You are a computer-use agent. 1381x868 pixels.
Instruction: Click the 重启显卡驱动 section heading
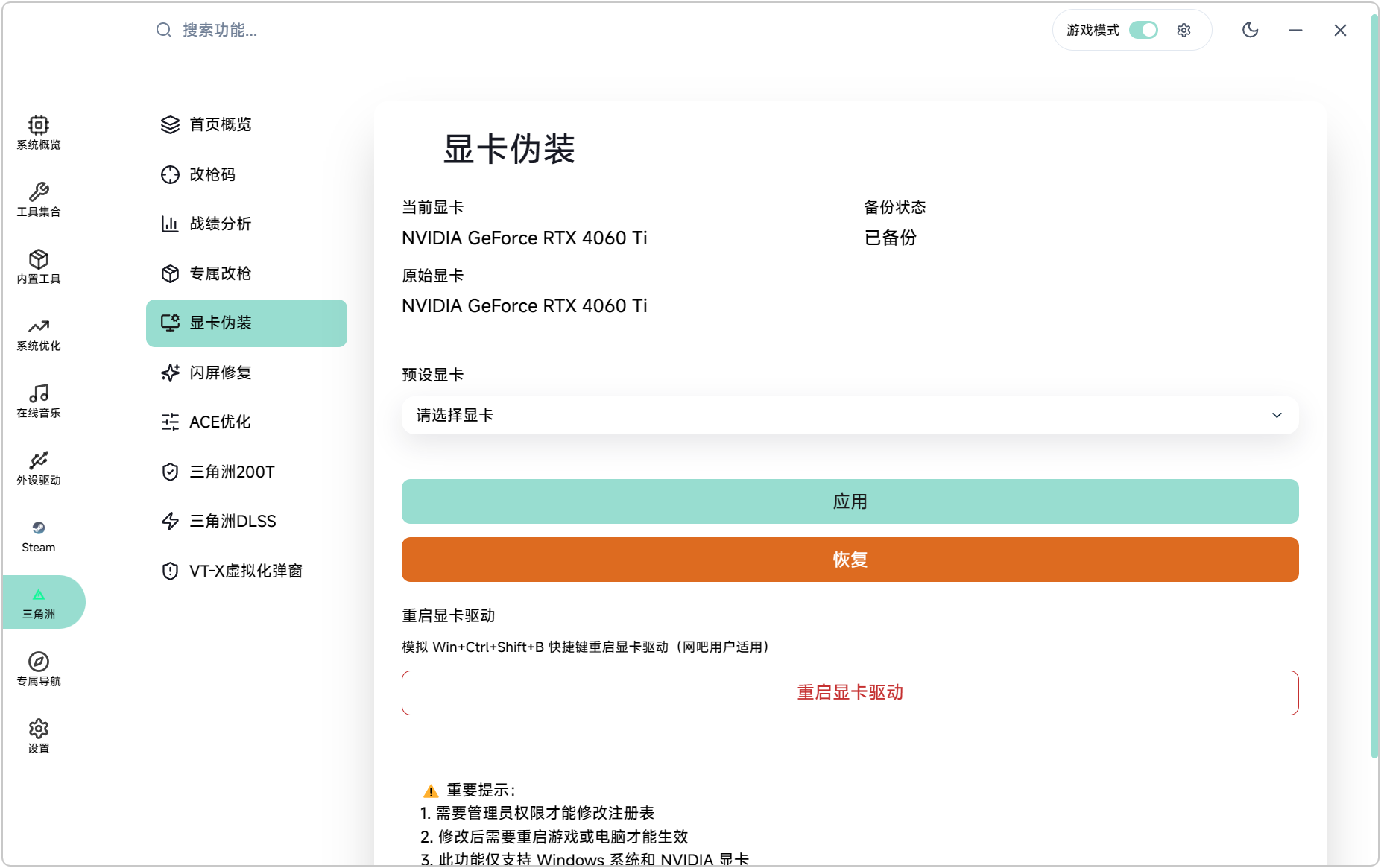(x=448, y=615)
